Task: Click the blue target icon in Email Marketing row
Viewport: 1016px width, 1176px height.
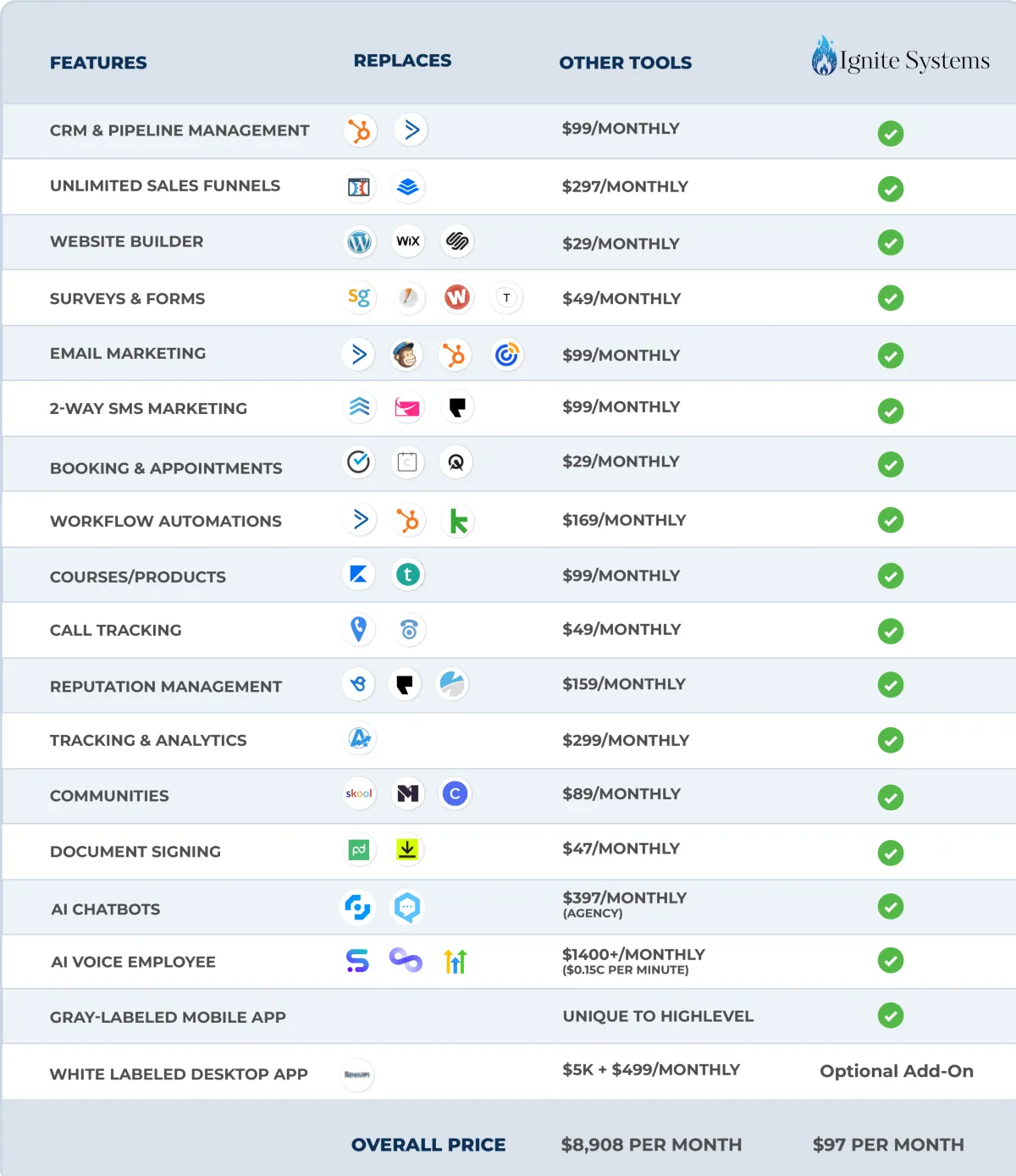Action: pyautogui.click(x=506, y=355)
